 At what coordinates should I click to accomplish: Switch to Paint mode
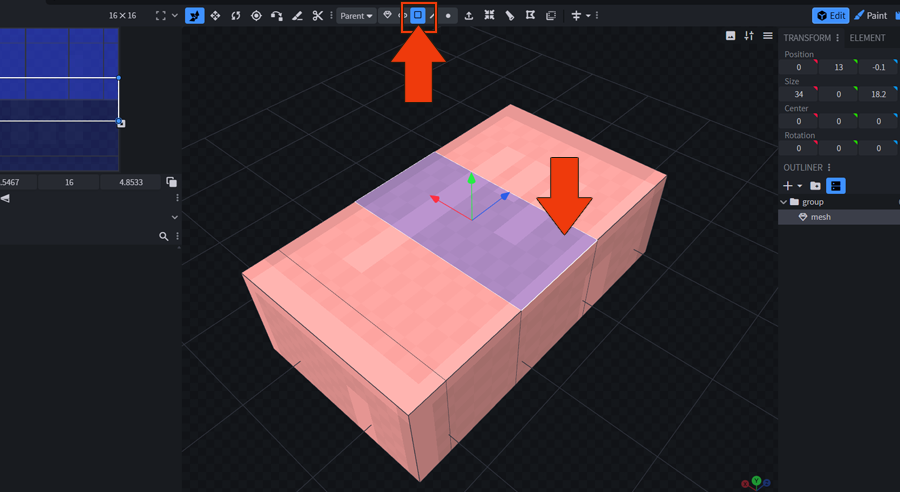coord(871,16)
